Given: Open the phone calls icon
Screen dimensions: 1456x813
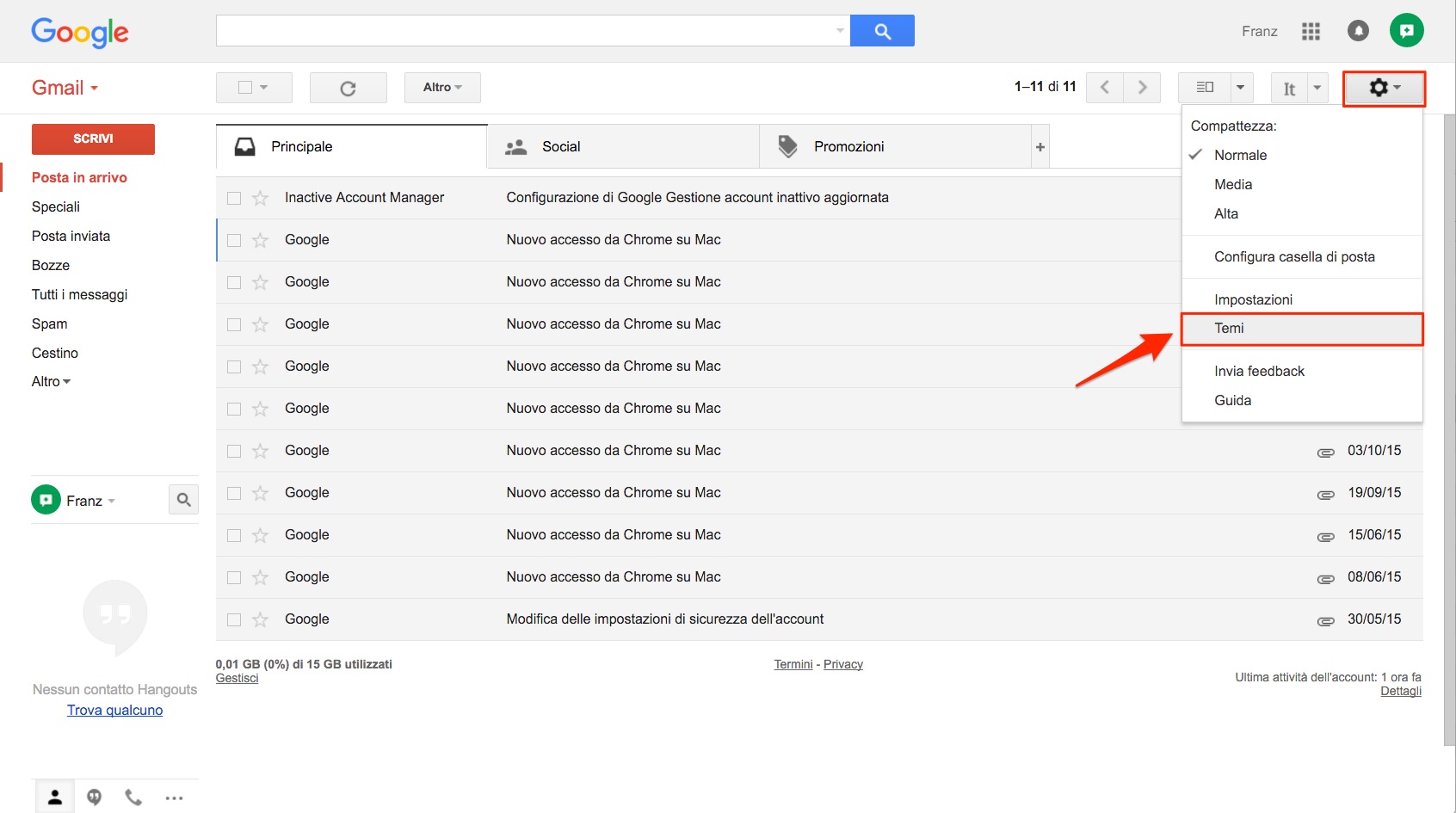Looking at the screenshot, I should point(133,798).
